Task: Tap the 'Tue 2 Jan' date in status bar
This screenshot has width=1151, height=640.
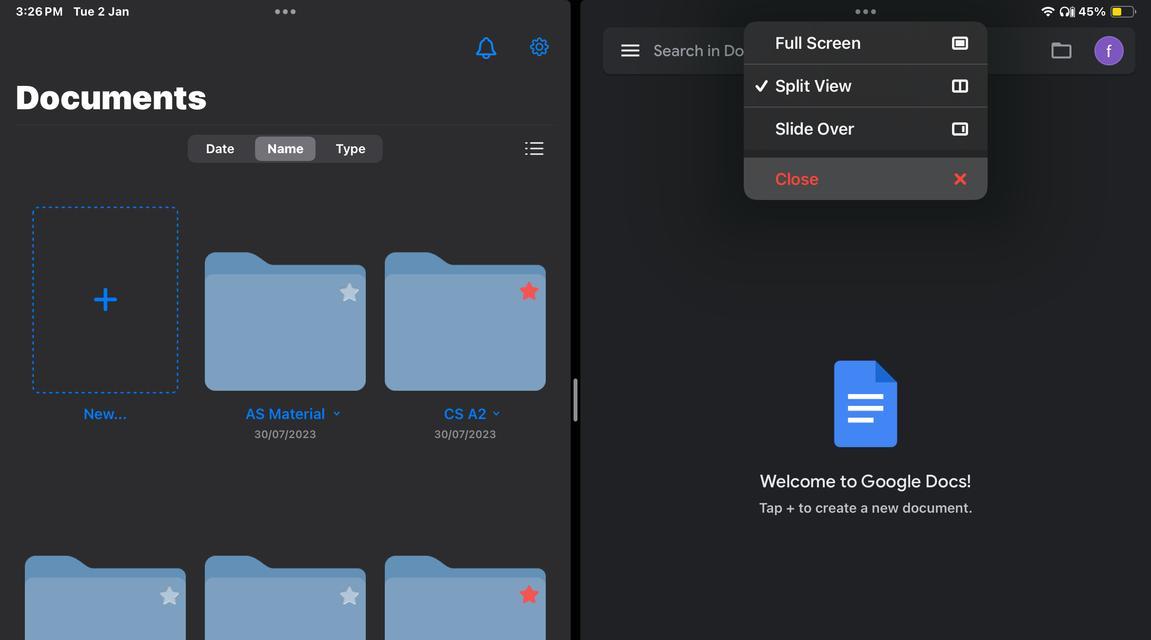Action: click(101, 12)
